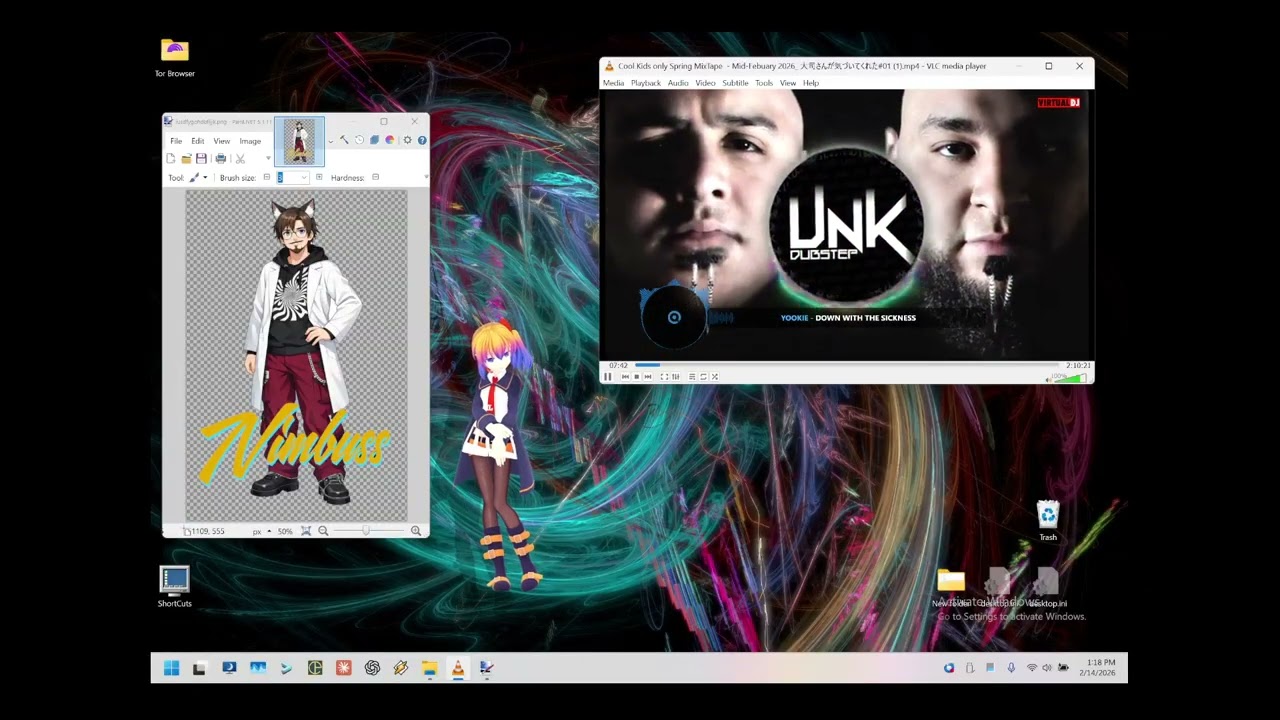Screen dimensions: 1280x720
Task: Click the New file icon in Paint.NET
Action: 171,158
